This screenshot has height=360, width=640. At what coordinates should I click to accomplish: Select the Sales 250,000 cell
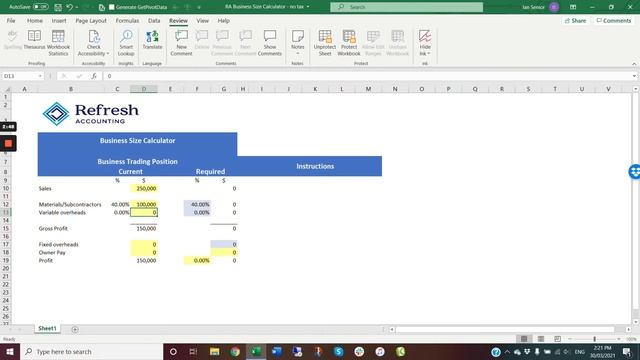coord(144,188)
